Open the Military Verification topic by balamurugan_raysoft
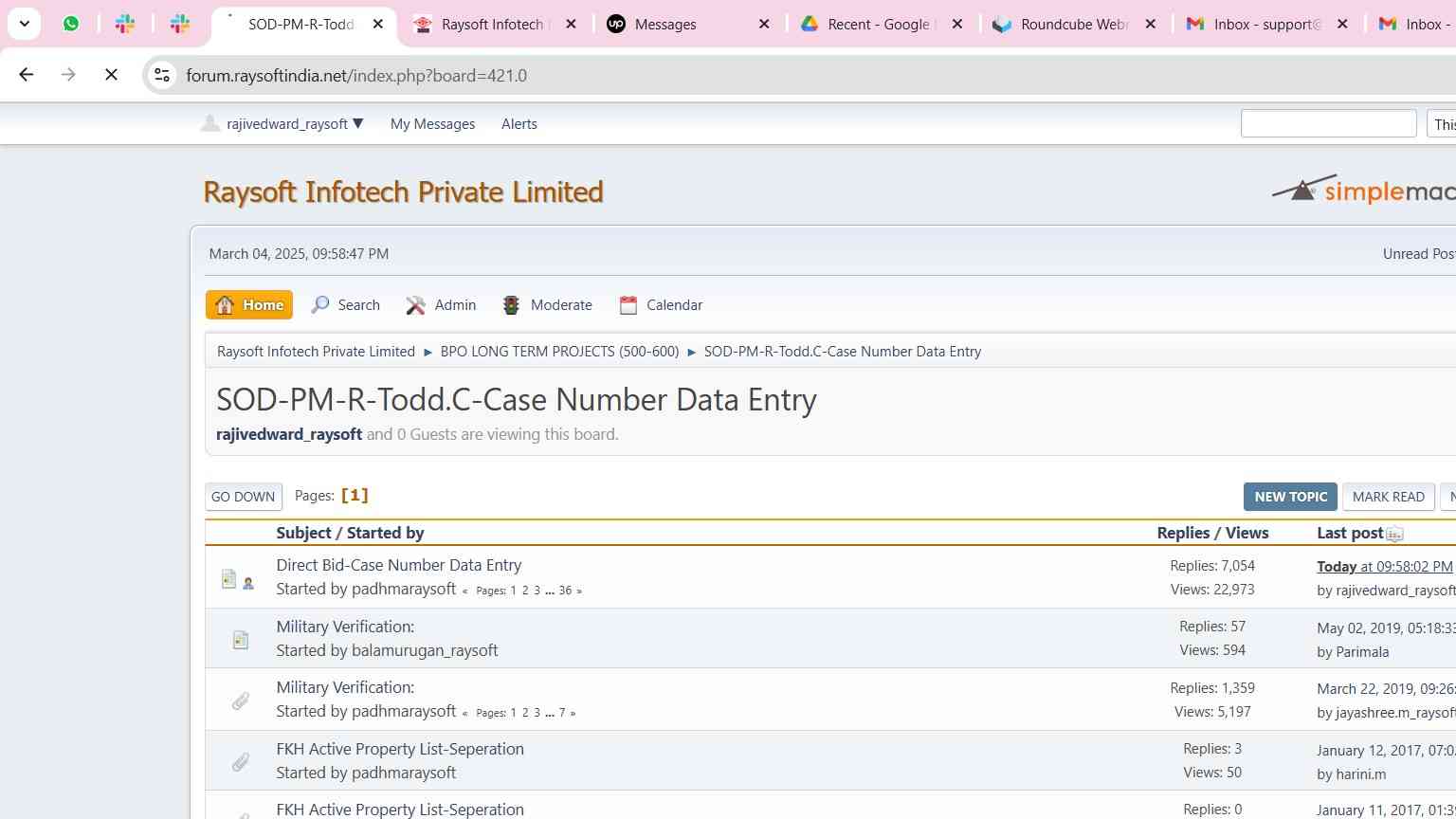This screenshot has height=819, width=1456. [345, 627]
